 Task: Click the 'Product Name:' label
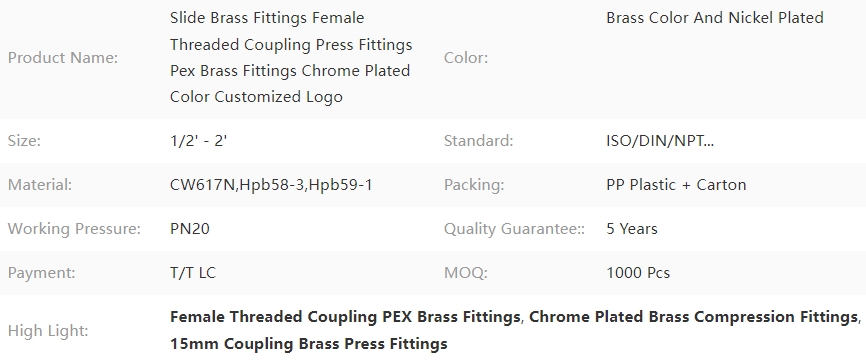tap(63, 57)
